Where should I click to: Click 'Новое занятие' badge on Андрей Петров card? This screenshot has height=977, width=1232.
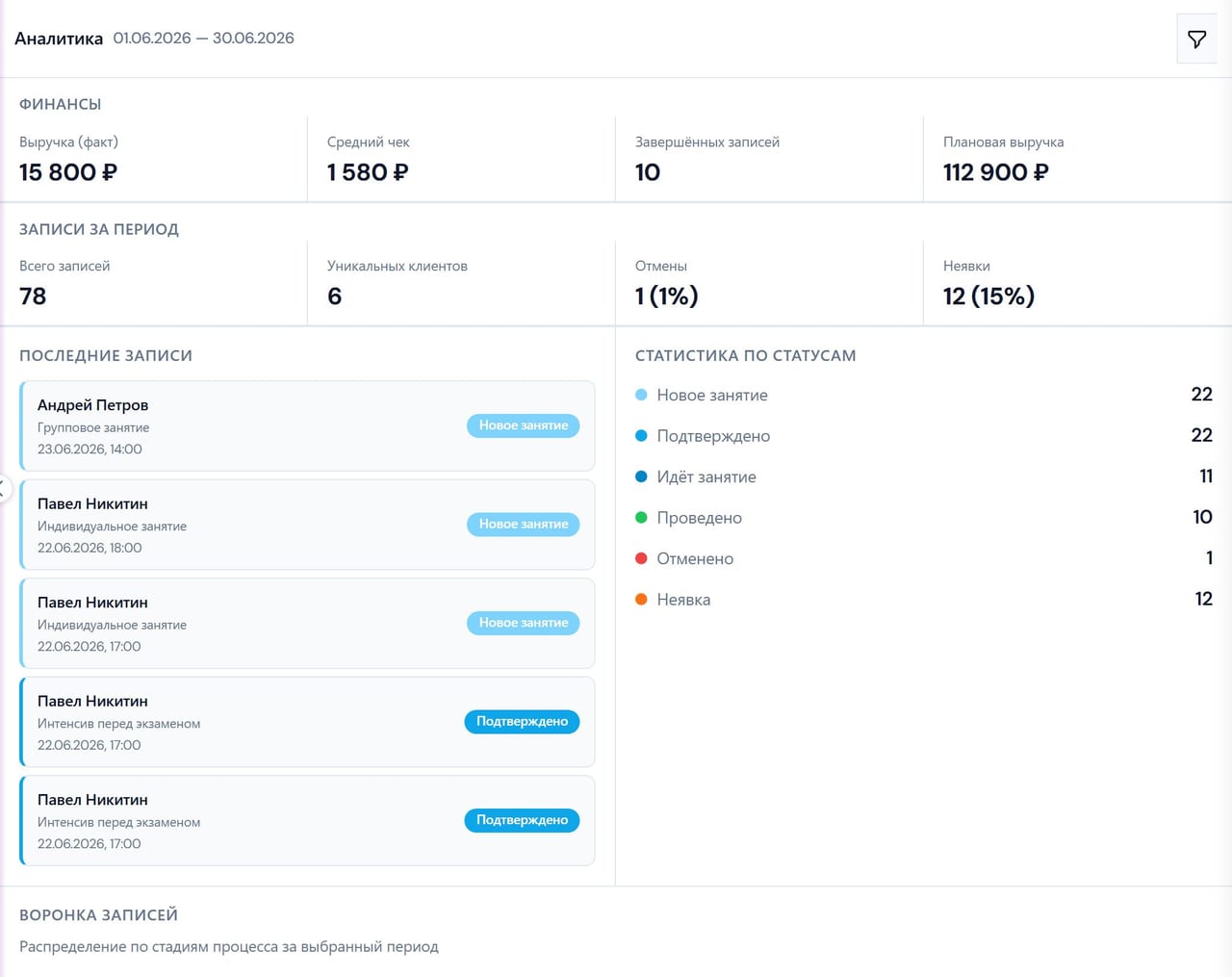523,425
